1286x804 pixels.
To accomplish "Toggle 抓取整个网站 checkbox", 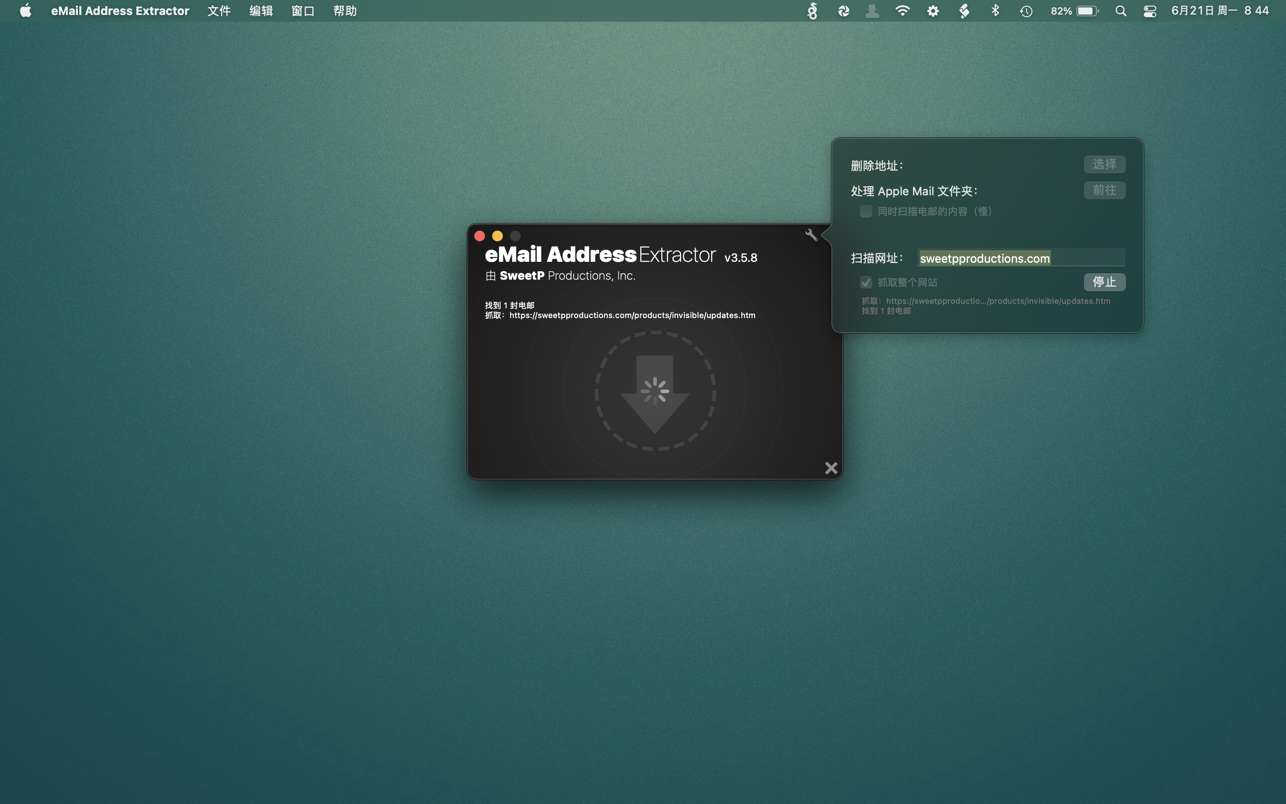I will pyautogui.click(x=866, y=283).
